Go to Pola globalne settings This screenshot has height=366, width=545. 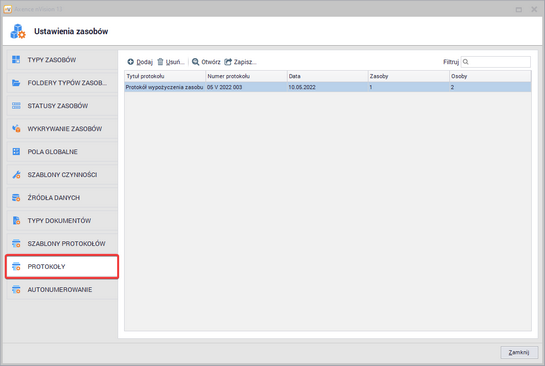[62, 152]
